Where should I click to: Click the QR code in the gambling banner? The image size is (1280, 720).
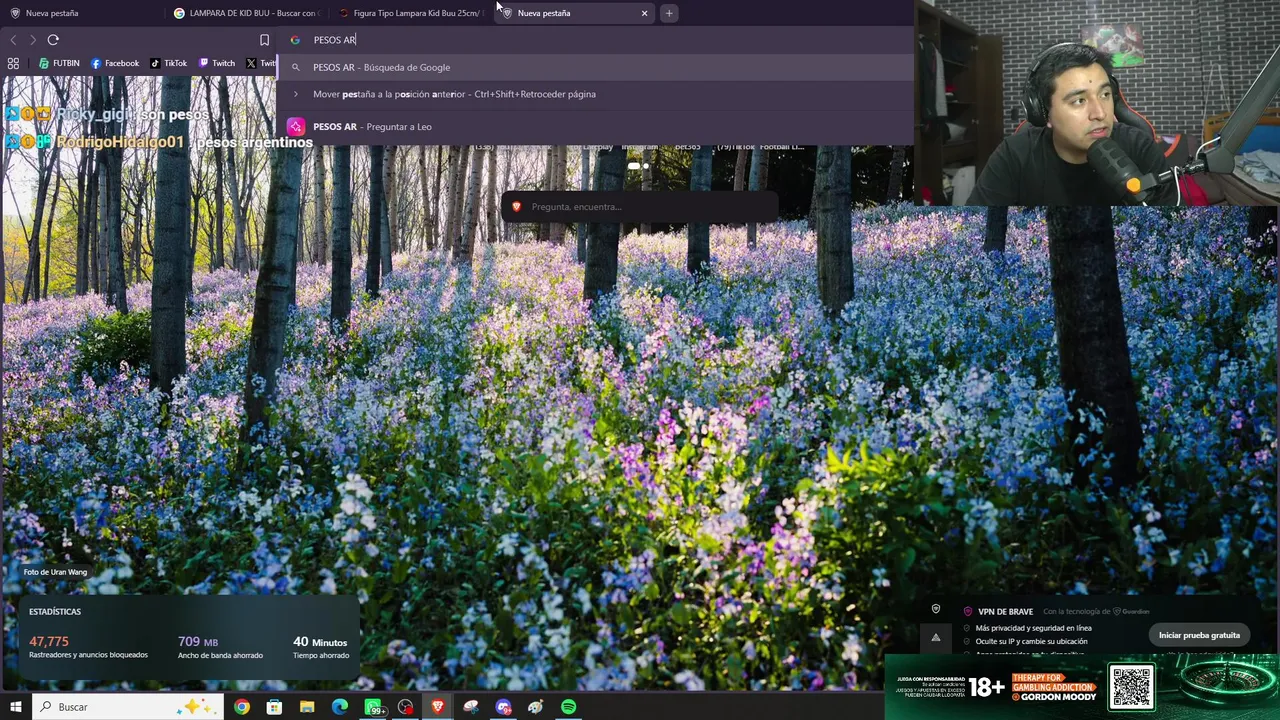[x=1131, y=686]
